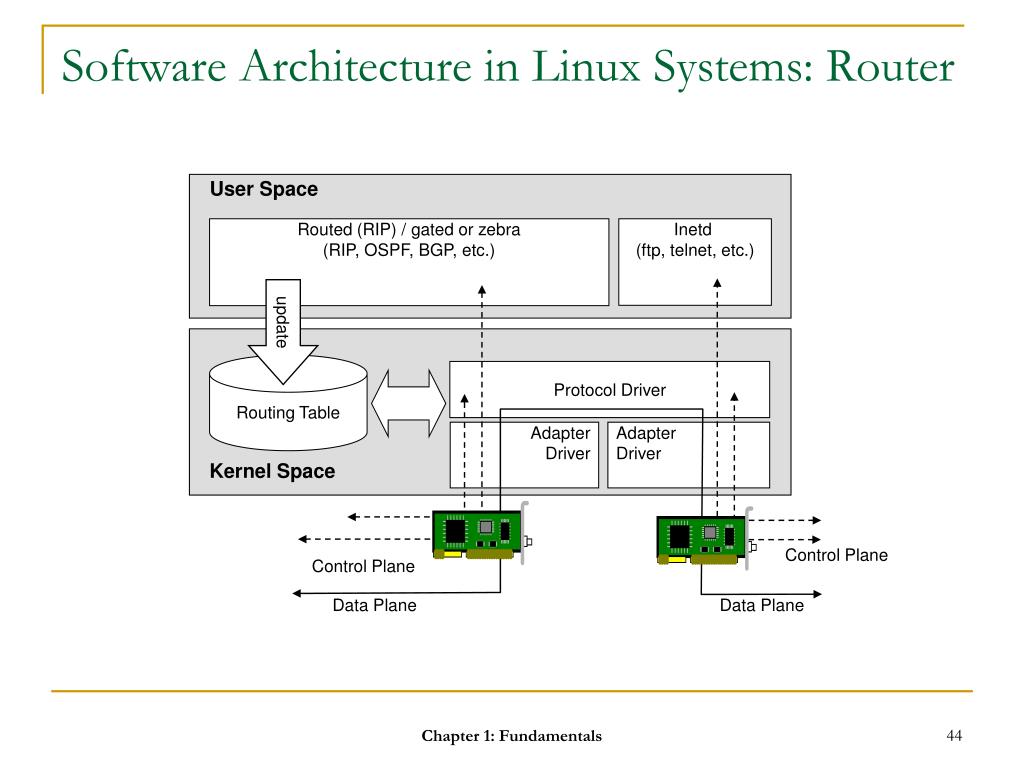Select the right network interface card image
The image size is (1024, 768).
coord(699,538)
